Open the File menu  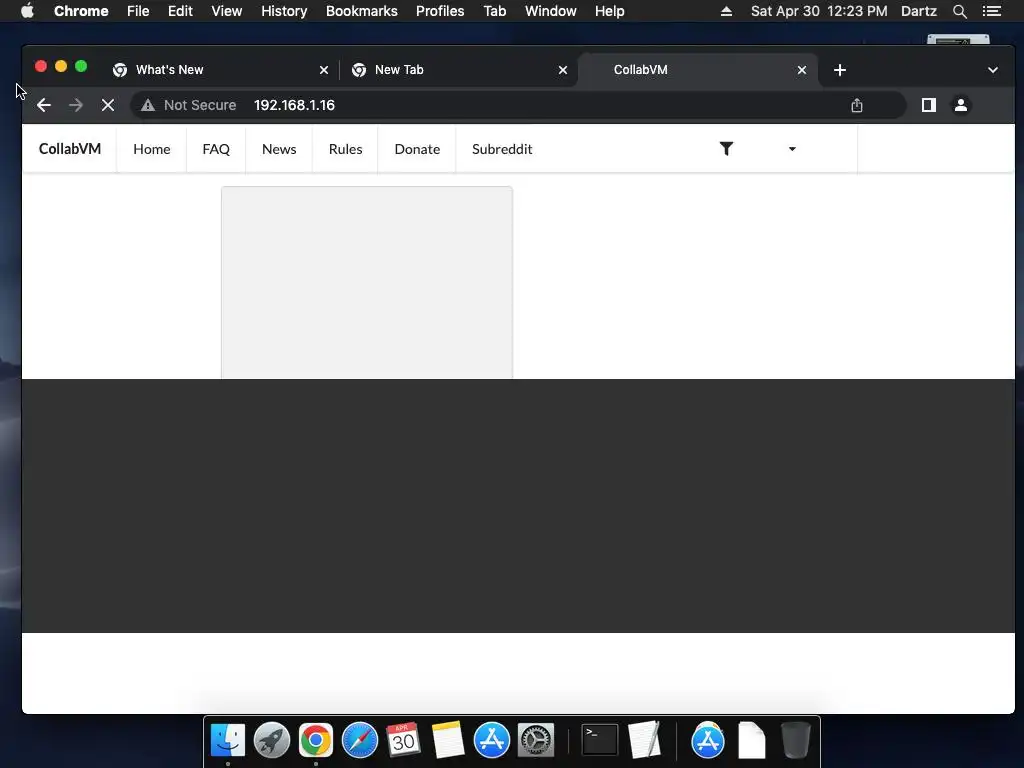138,11
